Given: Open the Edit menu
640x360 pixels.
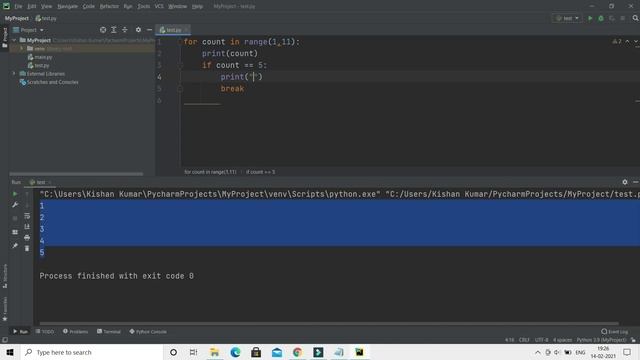Looking at the screenshot, I should (31, 6).
